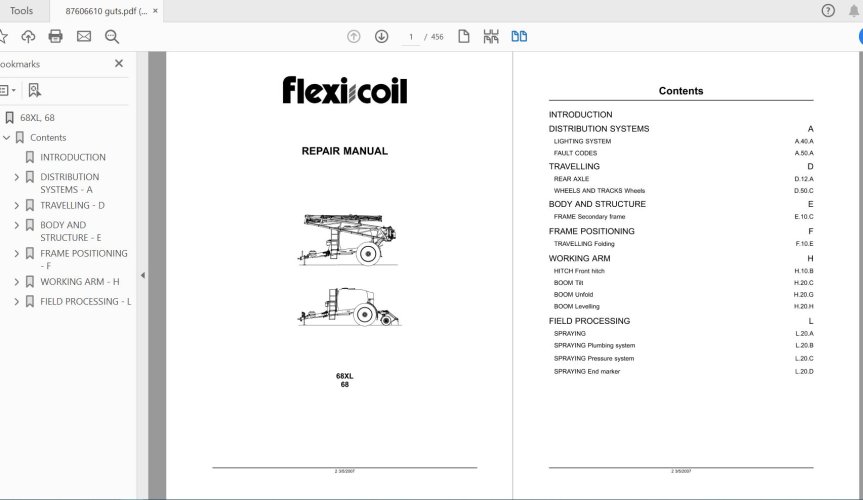Open the BODY AND STRUCTURE - E bookmark

70,231
